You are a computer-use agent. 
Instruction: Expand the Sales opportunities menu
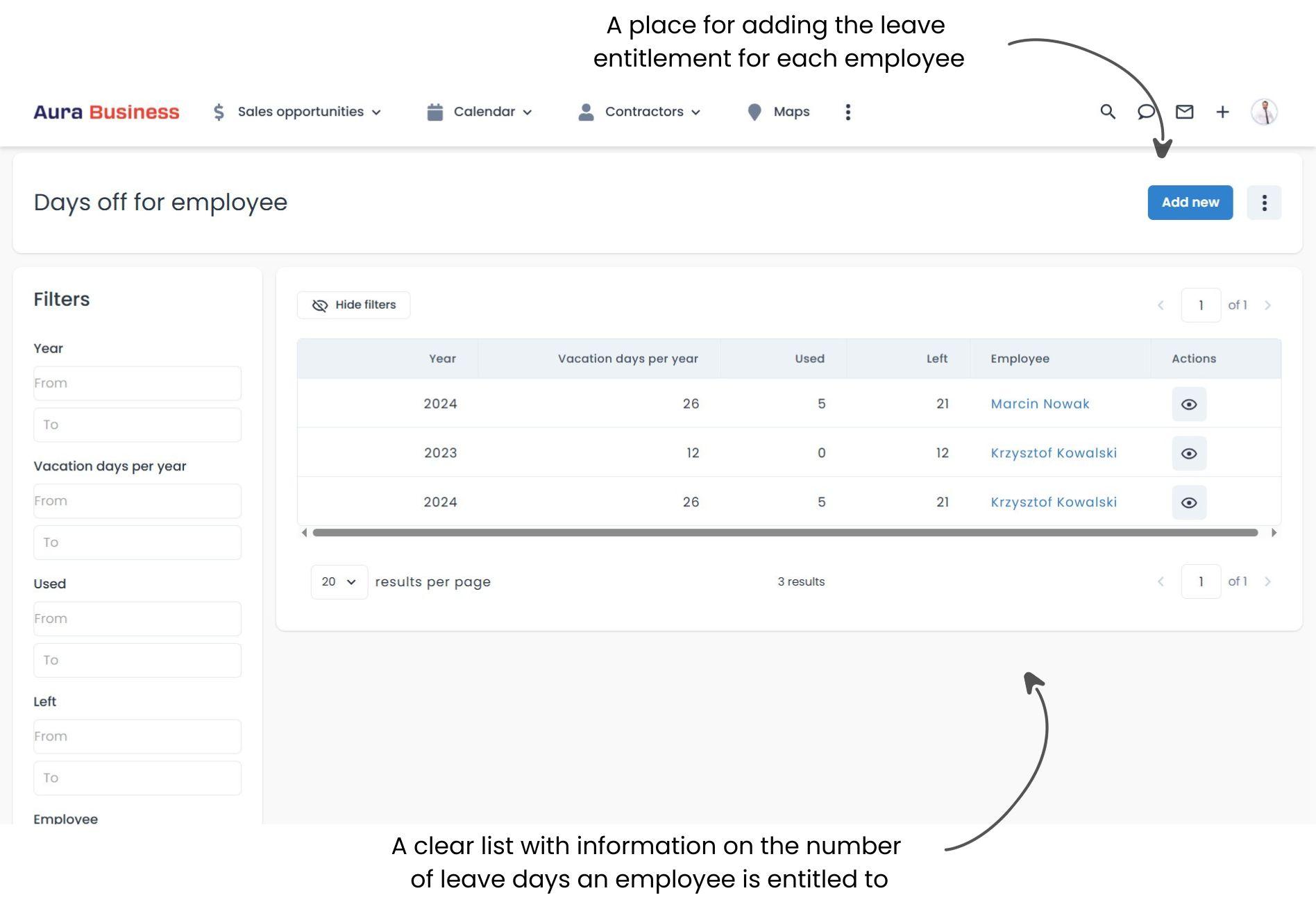point(298,112)
